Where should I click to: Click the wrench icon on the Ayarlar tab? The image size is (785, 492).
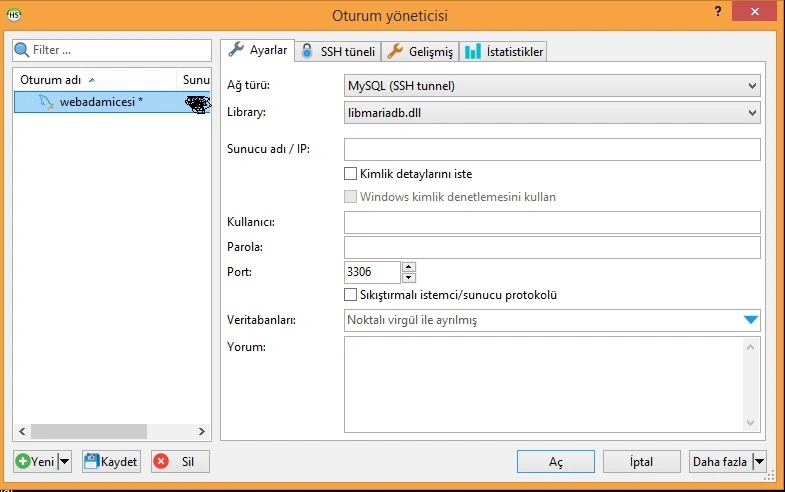click(x=236, y=50)
